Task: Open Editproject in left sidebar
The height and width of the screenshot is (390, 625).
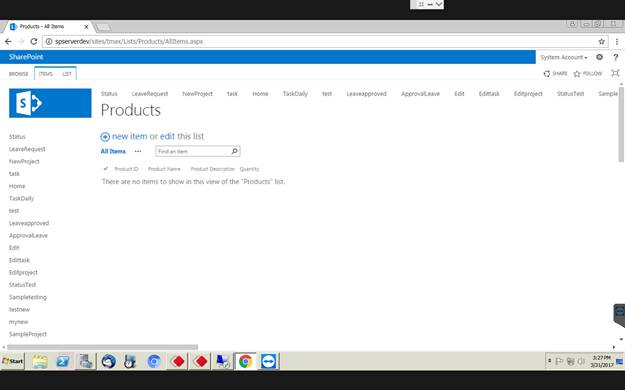Action: (x=23, y=273)
